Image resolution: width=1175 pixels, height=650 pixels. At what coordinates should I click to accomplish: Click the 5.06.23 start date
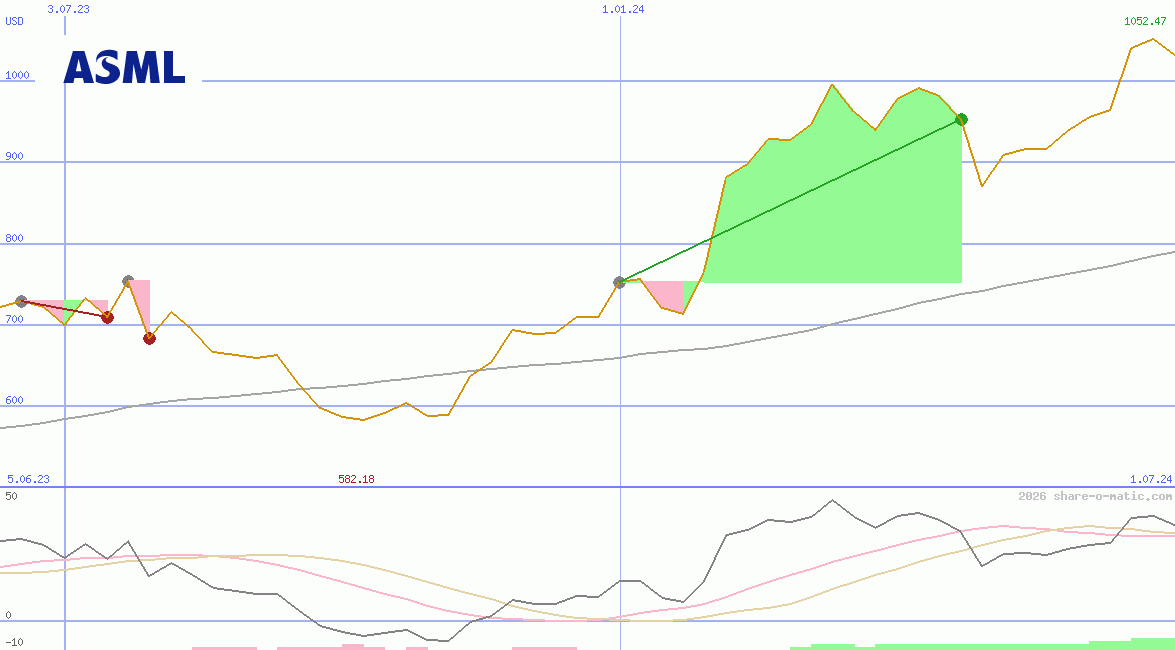pyautogui.click(x=28, y=479)
